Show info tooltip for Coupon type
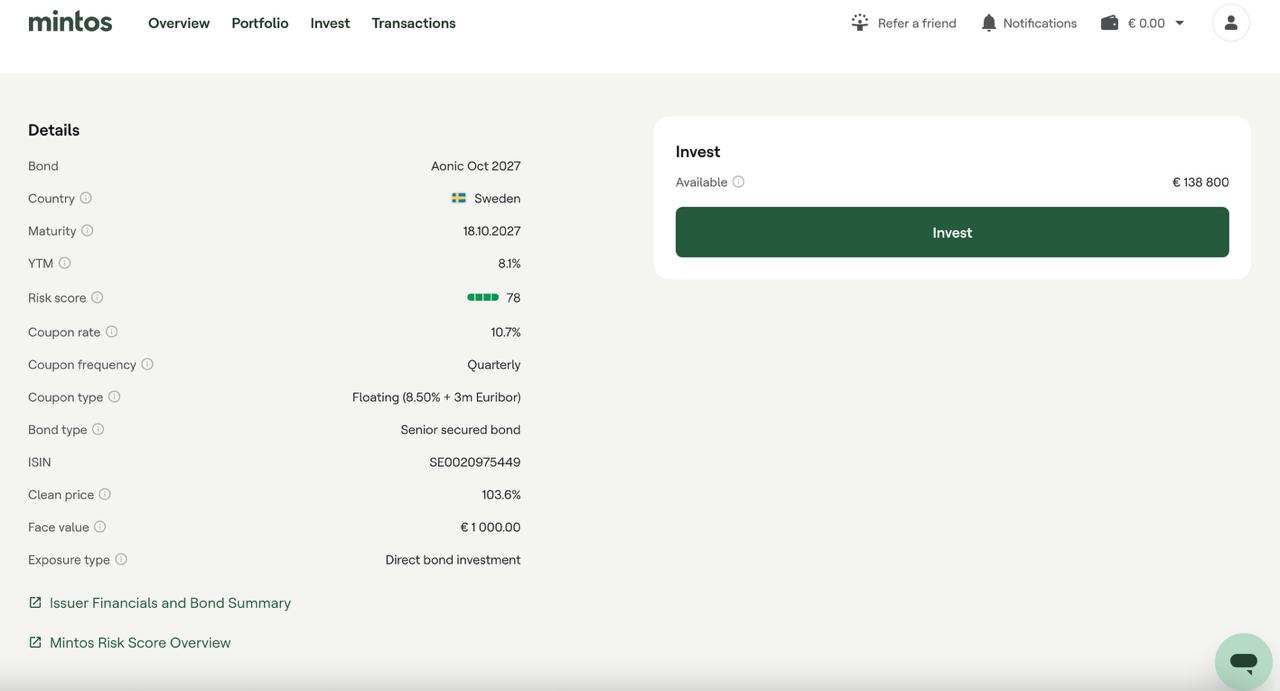This screenshot has height=691, width=1280. coord(114,396)
